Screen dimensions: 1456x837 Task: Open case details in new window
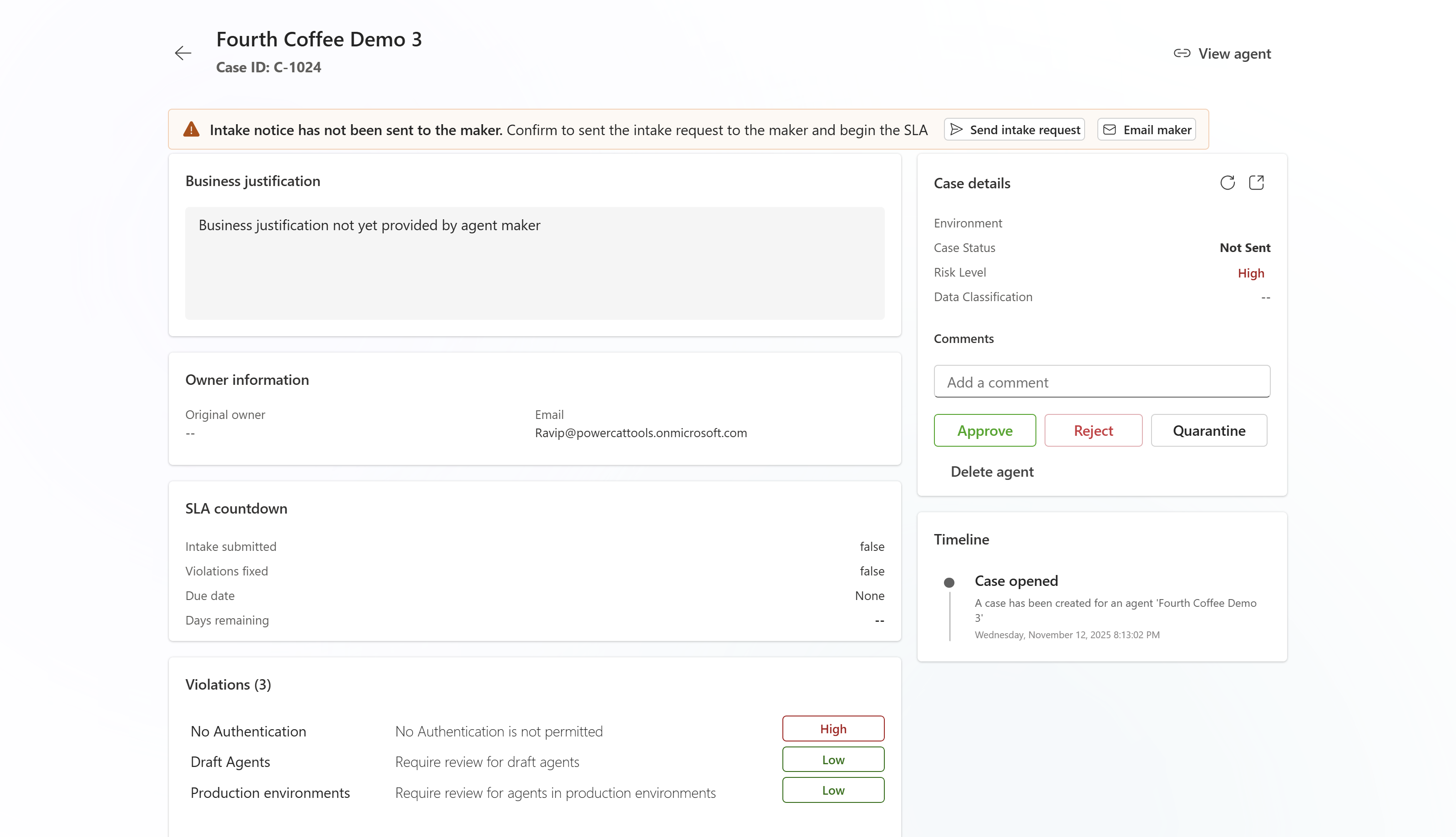point(1257,183)
